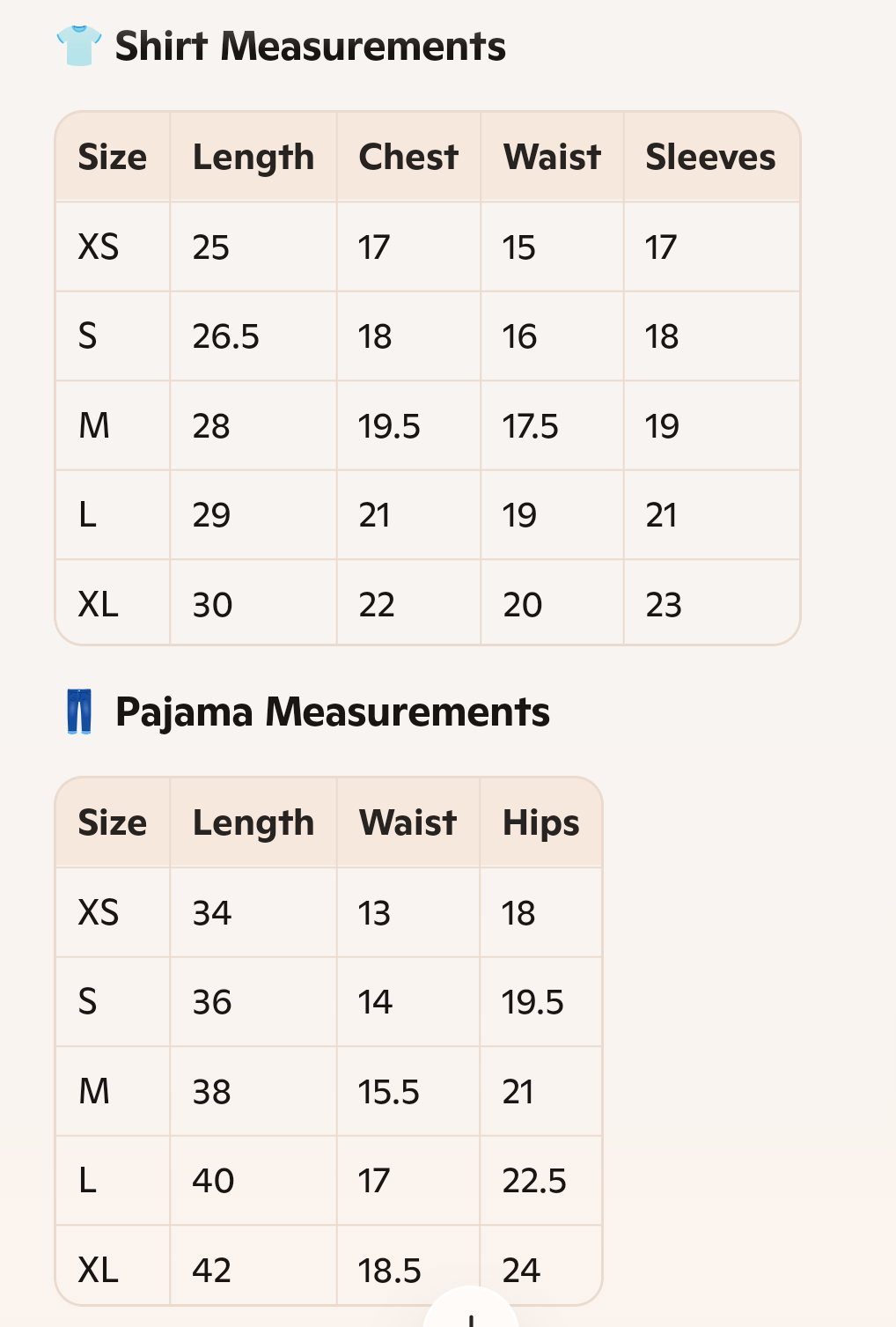
Task: Select the Shirt Measurements heading
Action: [x=310, y=46]
